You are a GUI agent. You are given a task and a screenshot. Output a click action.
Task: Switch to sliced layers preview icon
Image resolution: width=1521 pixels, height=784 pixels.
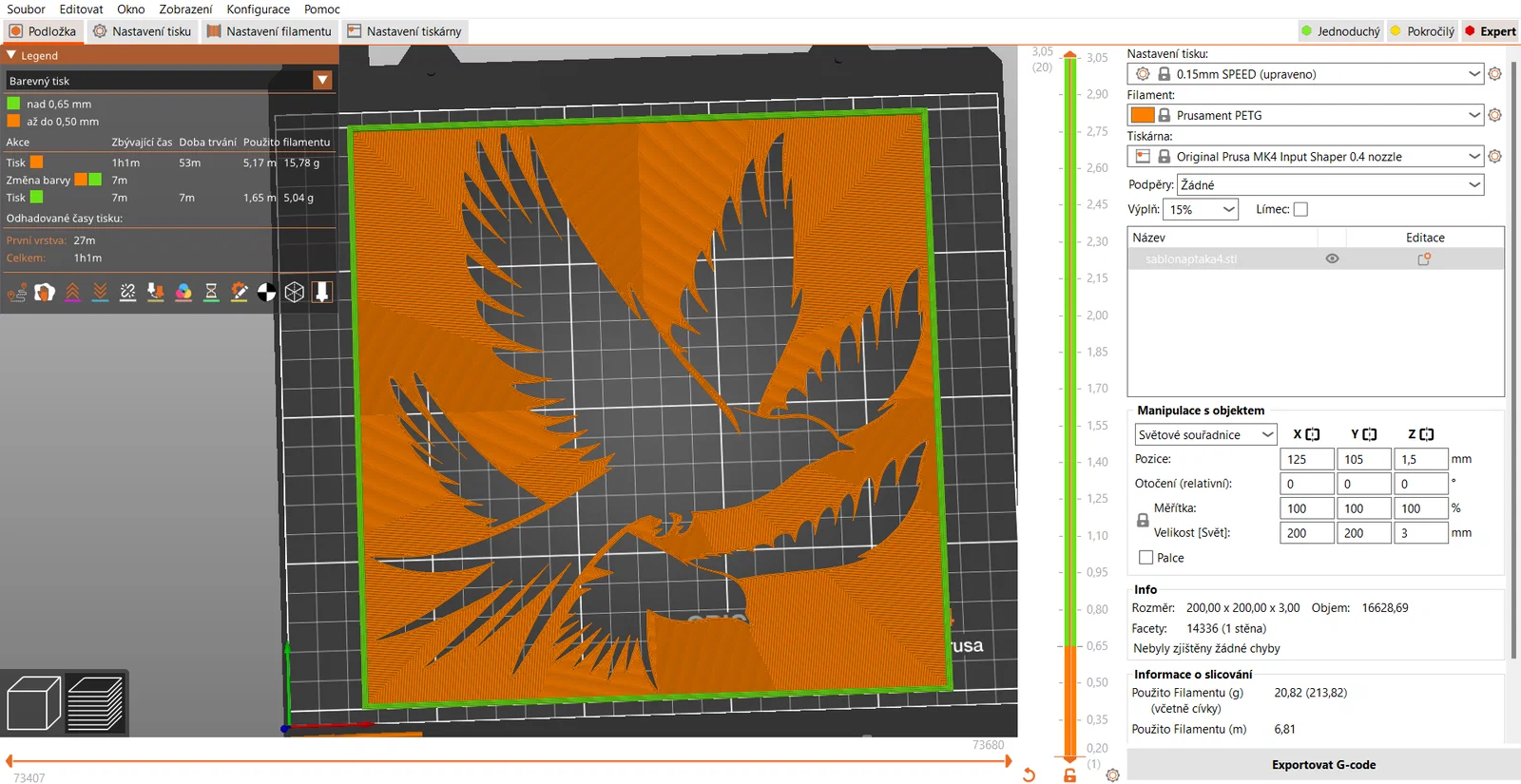coord(95,702)
